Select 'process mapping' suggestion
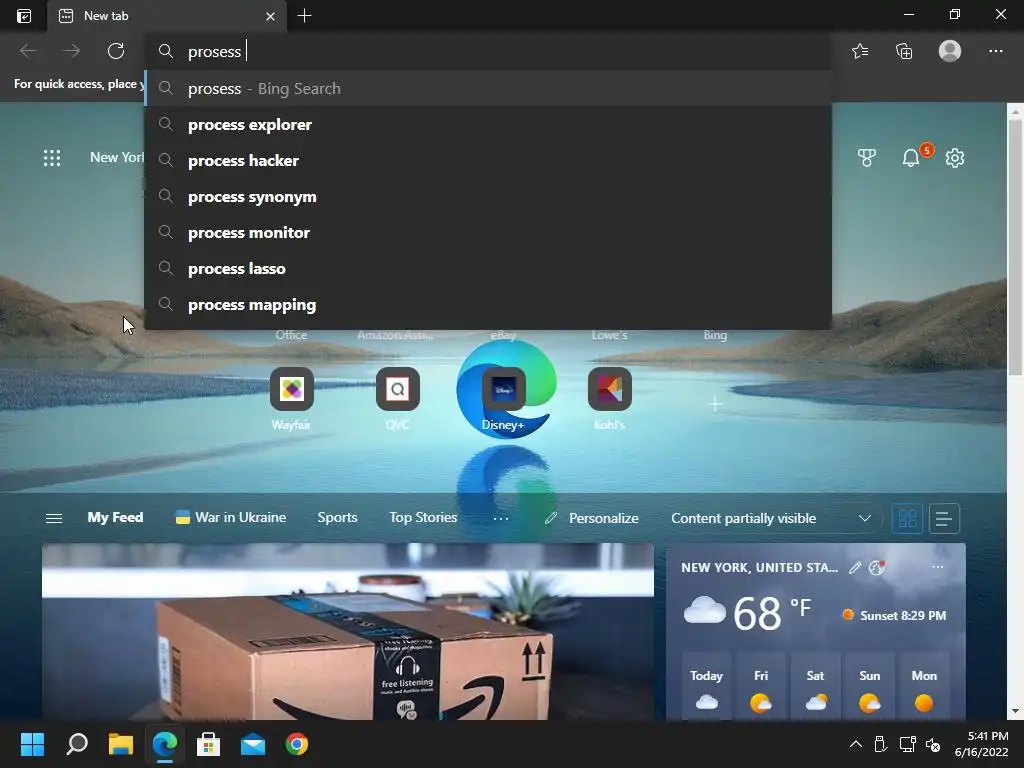This screenshot has width=1024, height=768. click(488, 304)
